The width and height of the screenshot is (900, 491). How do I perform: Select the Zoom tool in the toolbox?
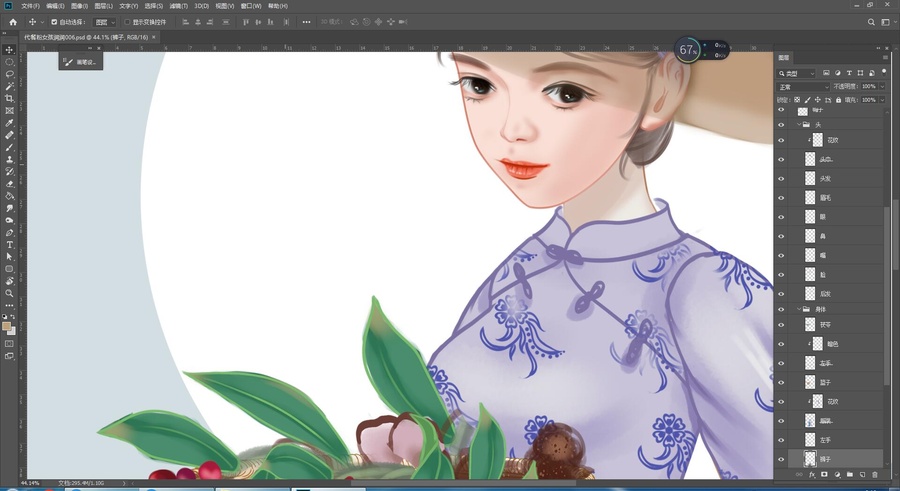pos(9,293)
